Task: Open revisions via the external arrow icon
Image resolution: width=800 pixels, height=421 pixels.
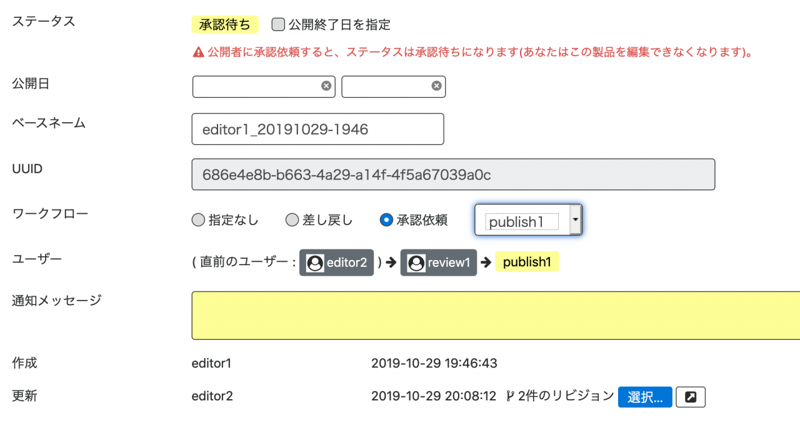Action: pos(690,397)
